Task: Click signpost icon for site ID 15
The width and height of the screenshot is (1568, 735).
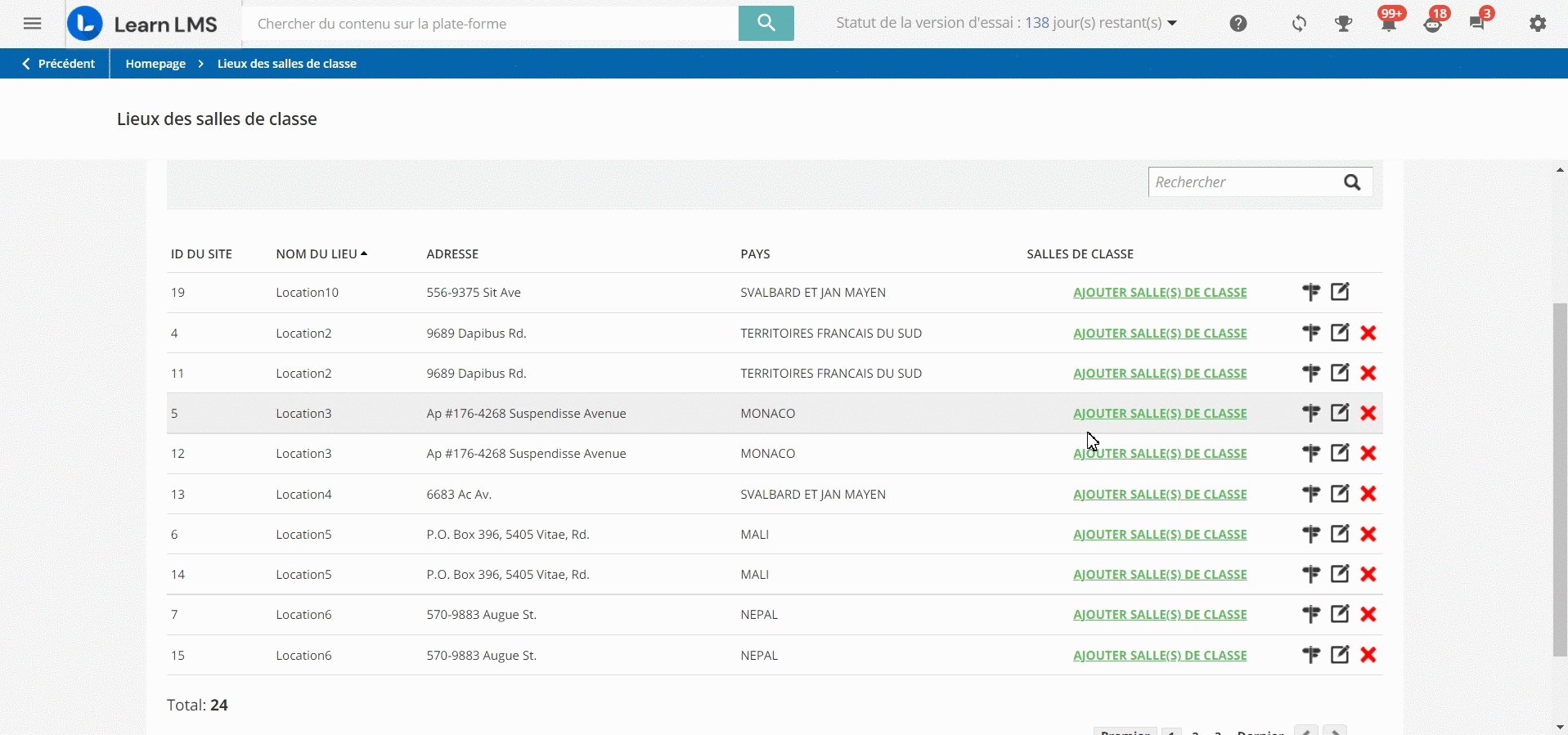Action: pyautogui.click(x=1311, y=655)
